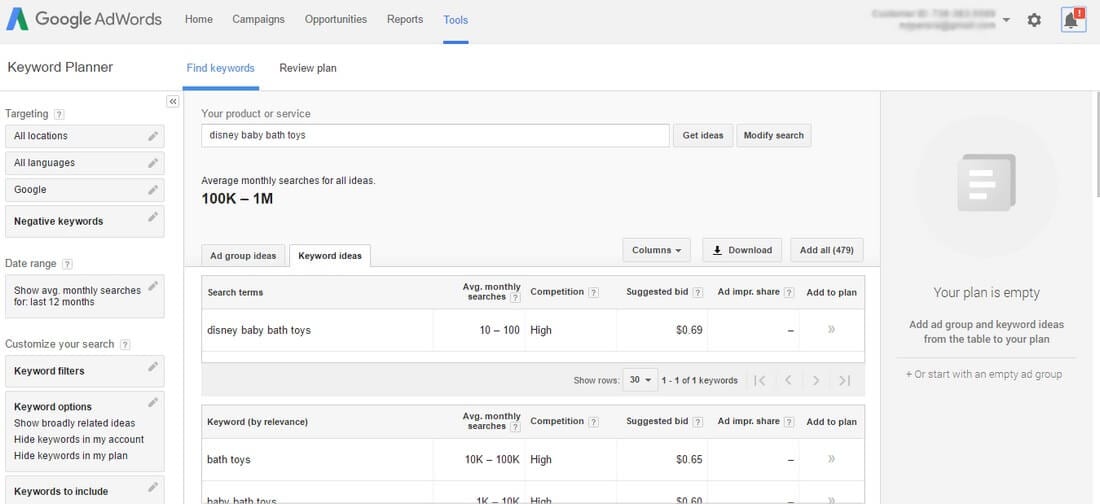This screenshot has width=1100, height=504.
Task: Edit the date range pencil icon
Action: click(x=153, y=286)
